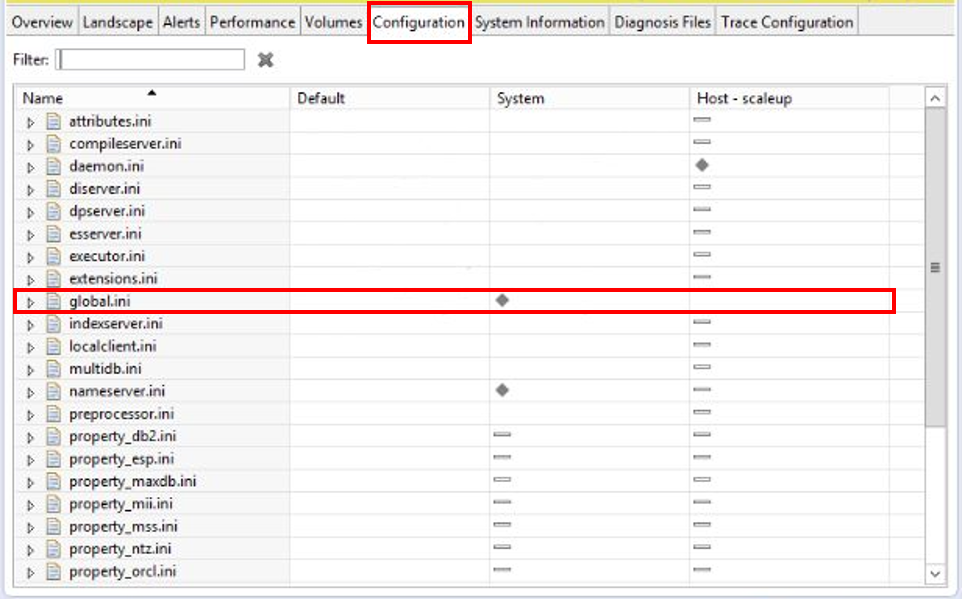Click the attributes.ini file icon
The height and width of the screenshot is (599, 962).
click(54, 121)
